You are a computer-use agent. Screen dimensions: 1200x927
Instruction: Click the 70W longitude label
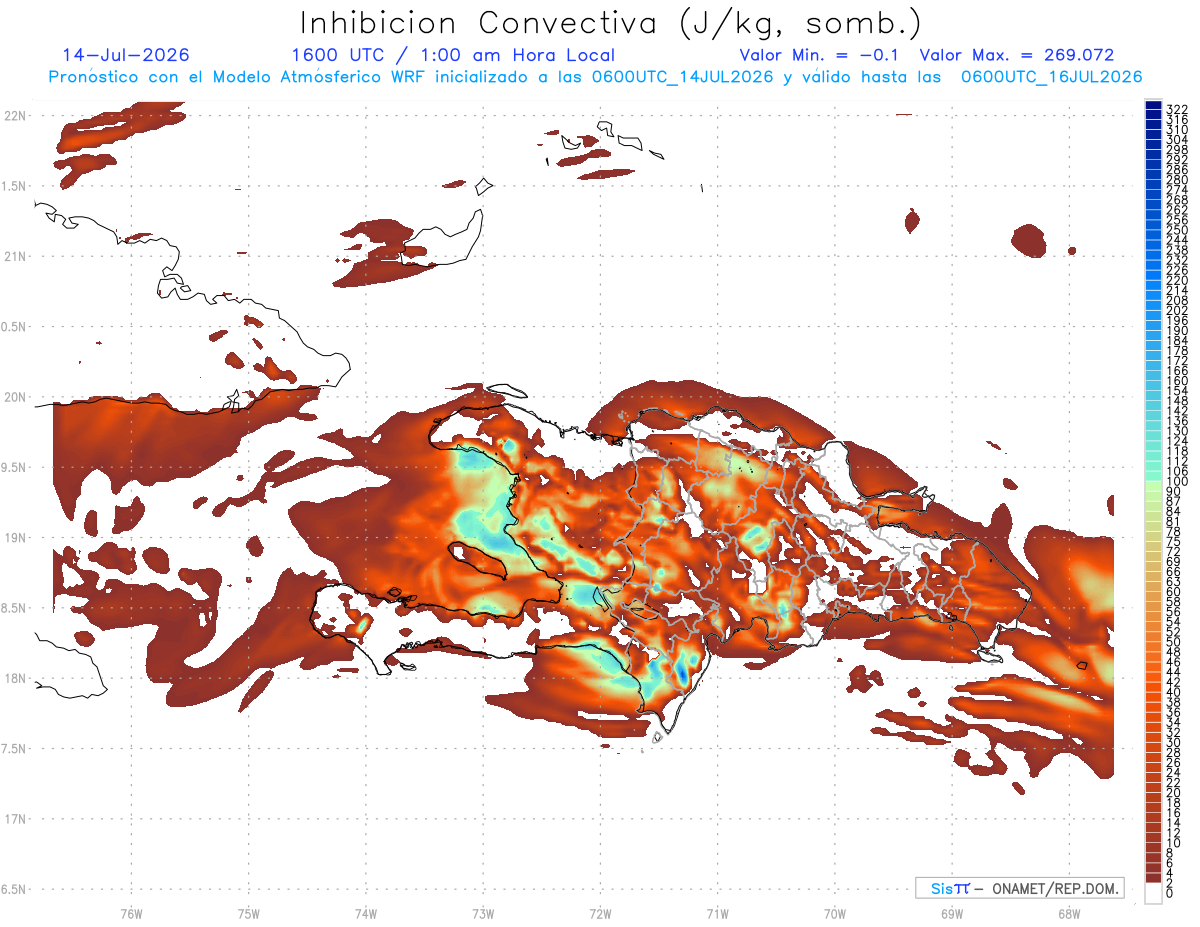pyautogui.click(x=834, y=913)
